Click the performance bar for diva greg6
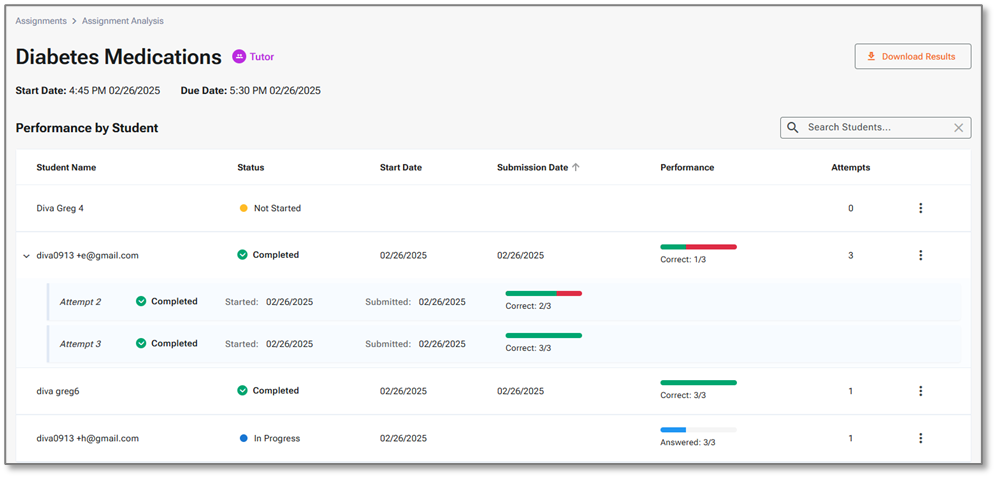Screen dimensions: 996x478 pos(698,382)
